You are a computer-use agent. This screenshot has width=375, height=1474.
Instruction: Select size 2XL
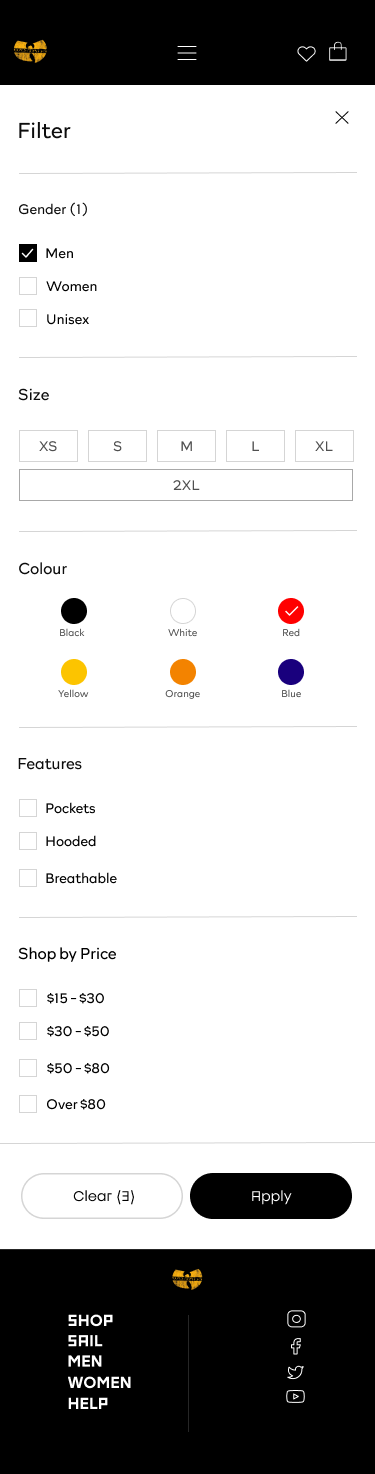point(186,485)
